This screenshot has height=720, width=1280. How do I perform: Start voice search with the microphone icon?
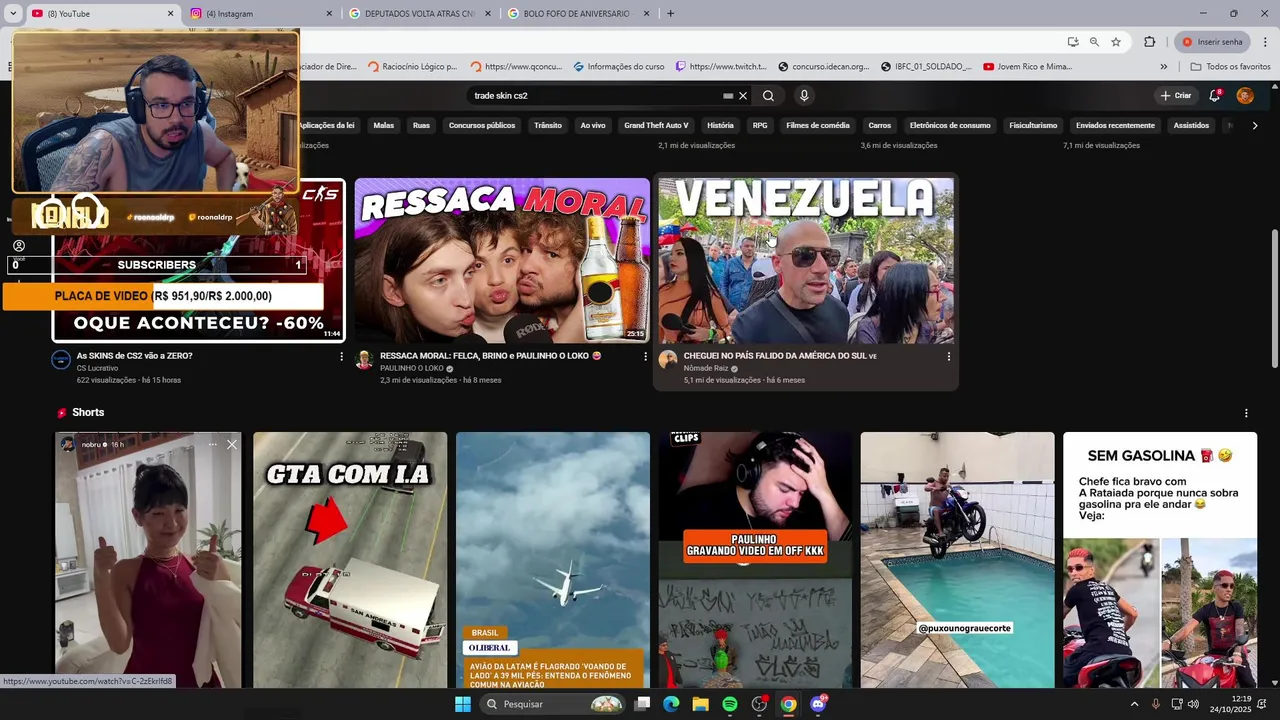point(804,96)
